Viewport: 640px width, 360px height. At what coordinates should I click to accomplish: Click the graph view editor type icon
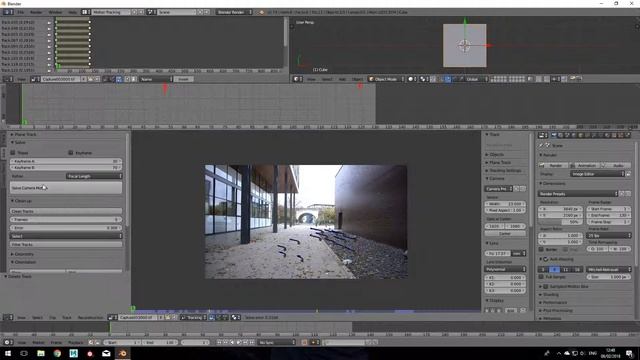coord(7,79)
